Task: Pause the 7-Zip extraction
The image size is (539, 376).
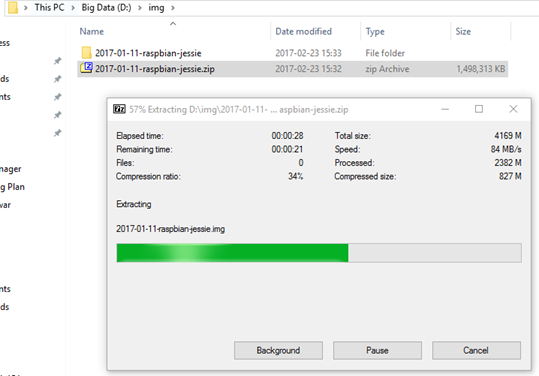Action: click(377, 350)
